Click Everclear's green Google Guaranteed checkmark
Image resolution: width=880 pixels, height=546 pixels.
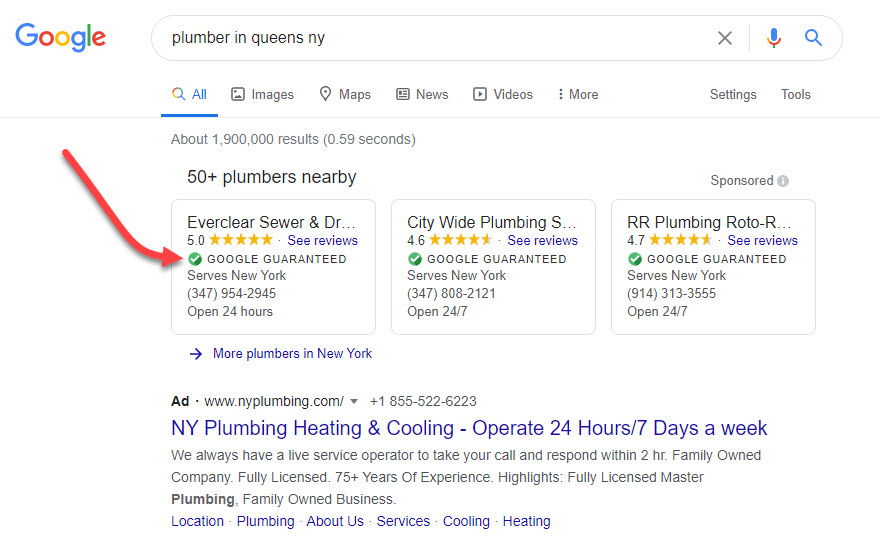(194, 259)
